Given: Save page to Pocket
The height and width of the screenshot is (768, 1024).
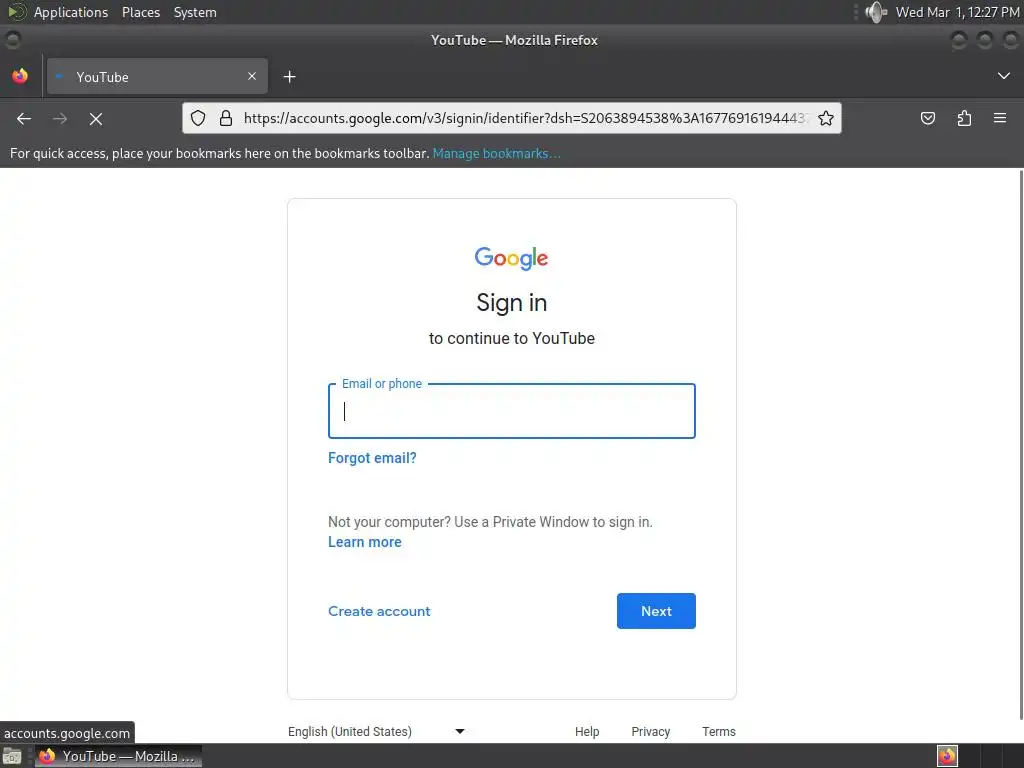Looking at the screenshot, I should pos(927,118).
